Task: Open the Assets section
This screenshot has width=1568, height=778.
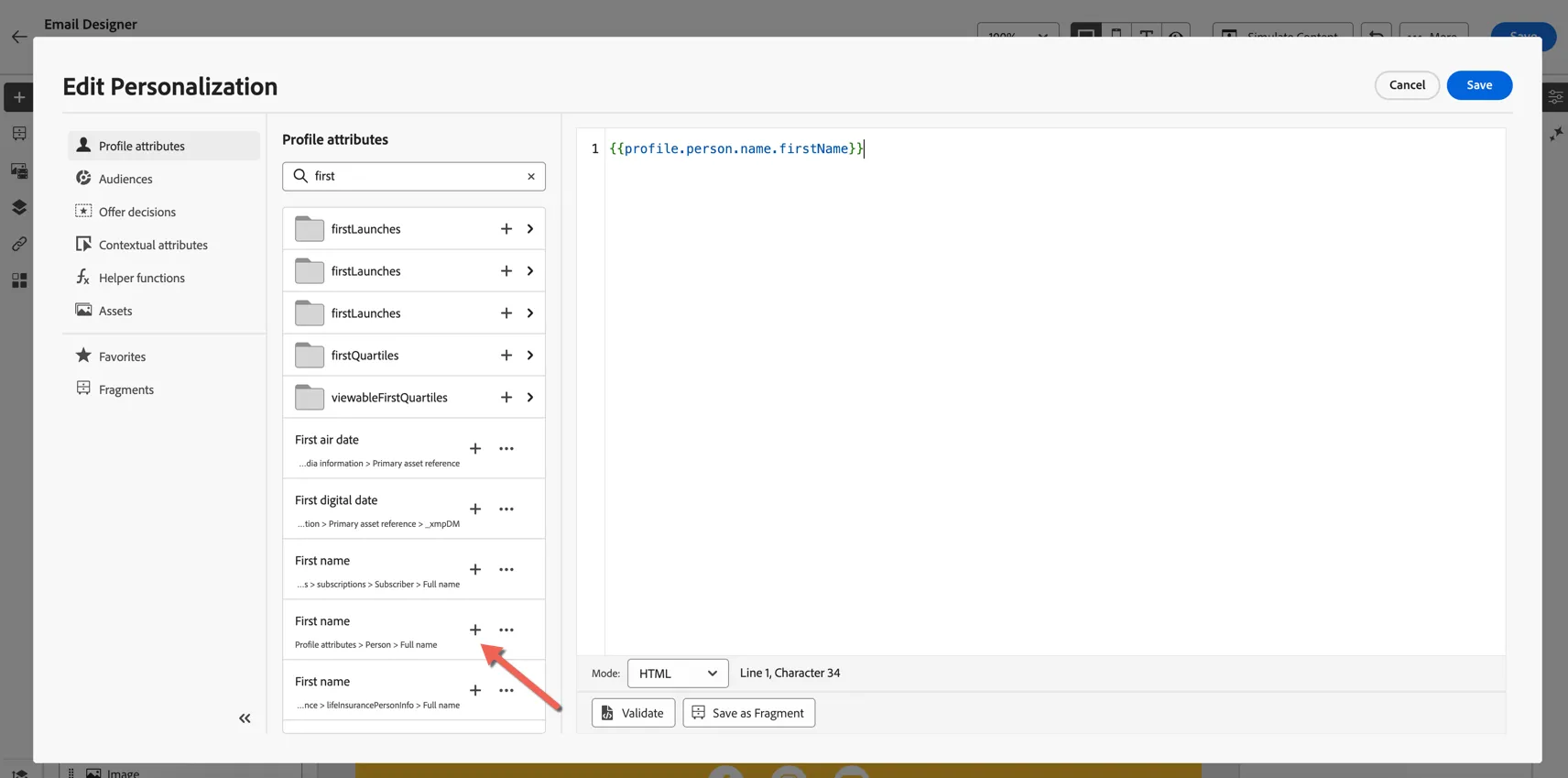Action: (164, 311)
